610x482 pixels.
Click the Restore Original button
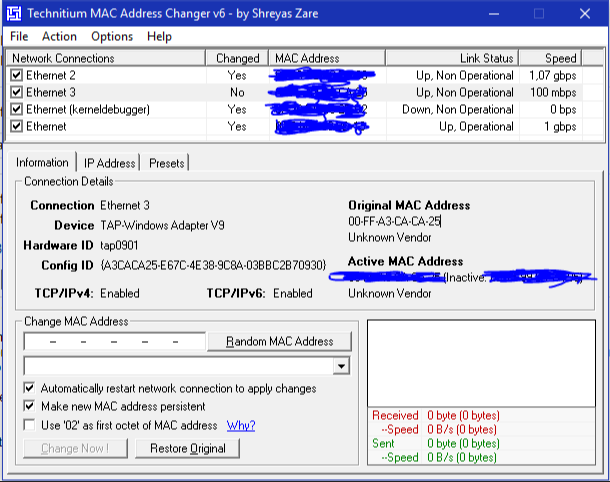pyautogui.click(x=188, y=449)
